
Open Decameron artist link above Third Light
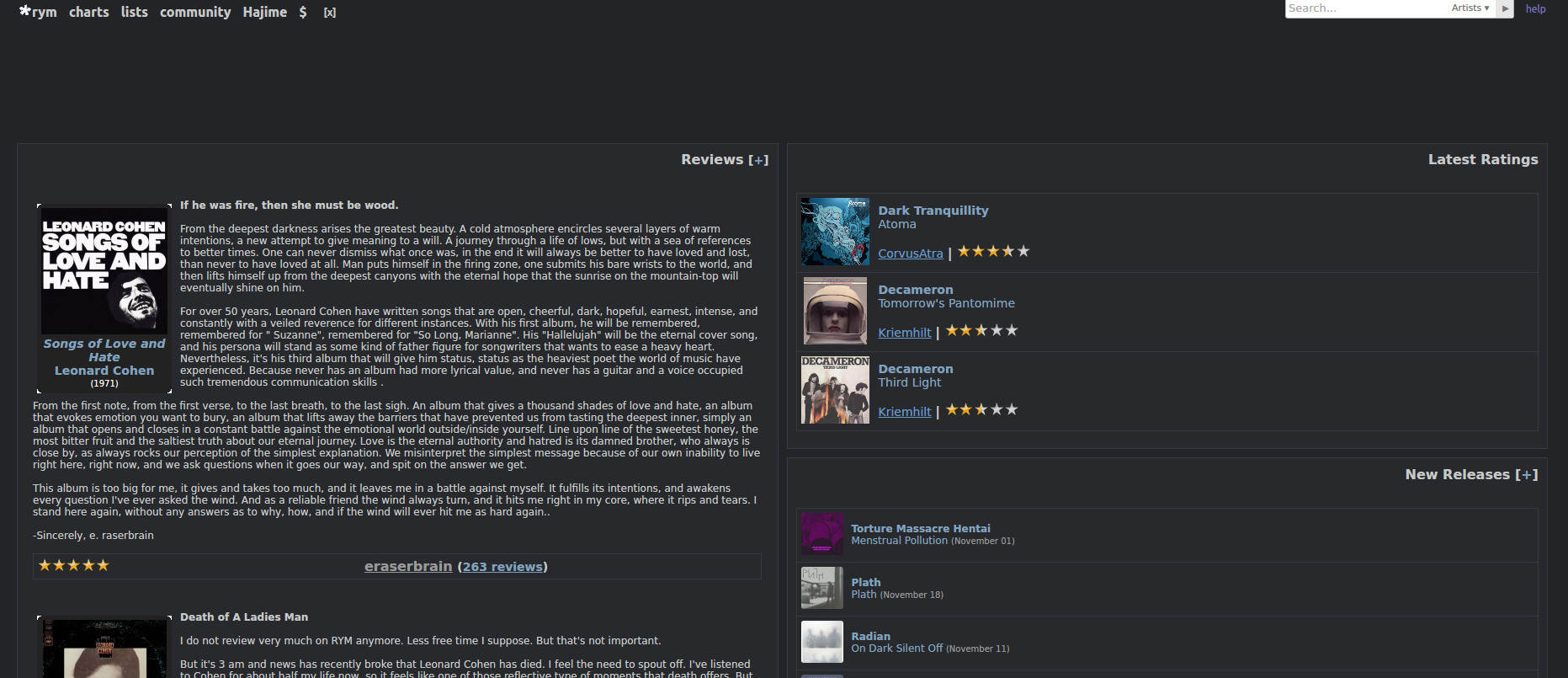click(916, 369)
